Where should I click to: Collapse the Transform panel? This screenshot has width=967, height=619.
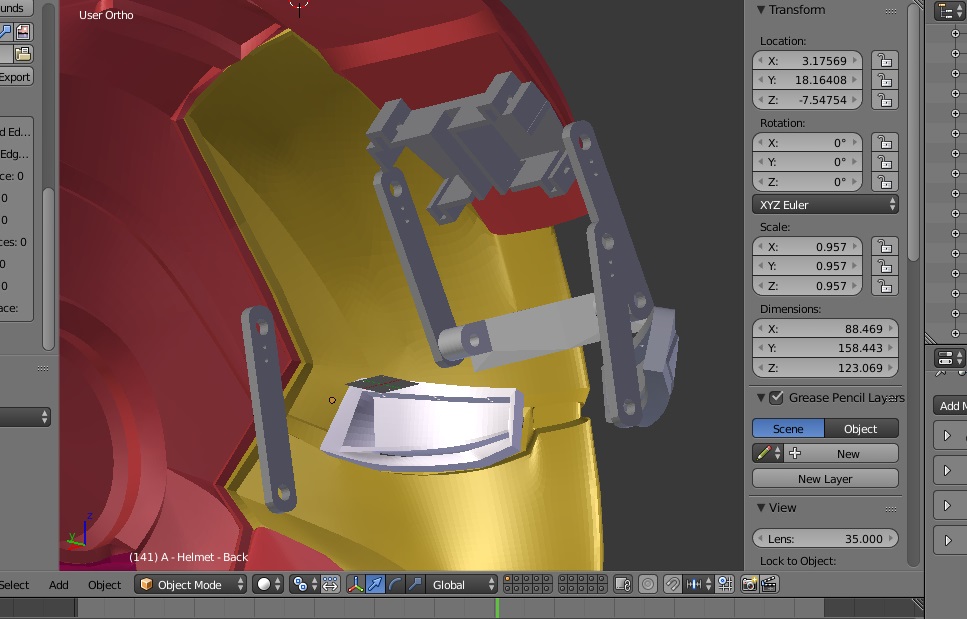(x=761, y=10)
